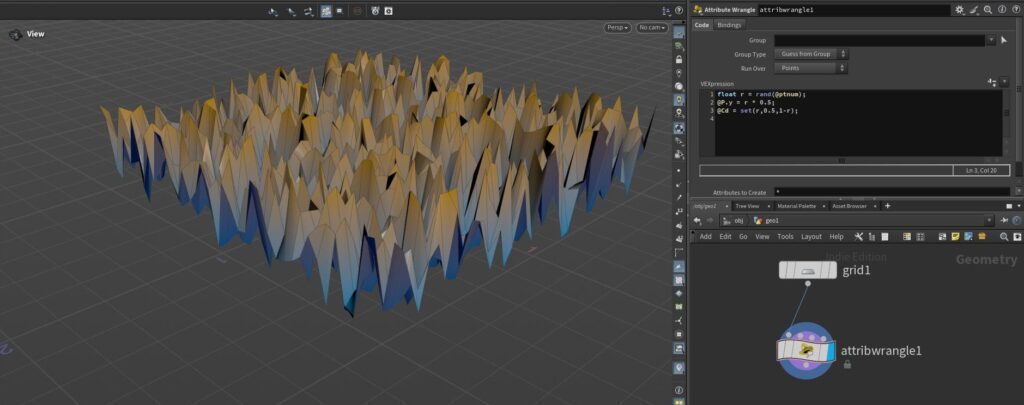Click the sticky note icon in network toolbar
This screenshot has height=405, width=1024.
click(955, 237)
